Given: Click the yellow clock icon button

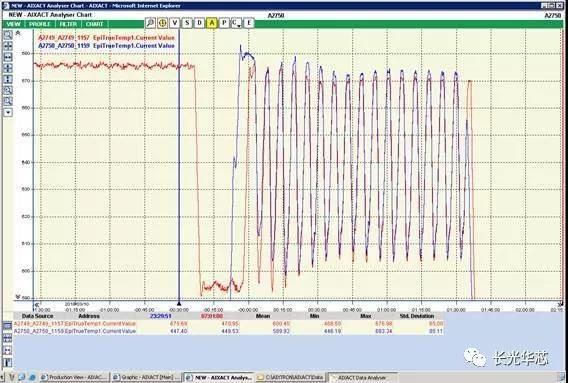Looking at the screenshot, I should pyautogui.click(x=162, y=23).
